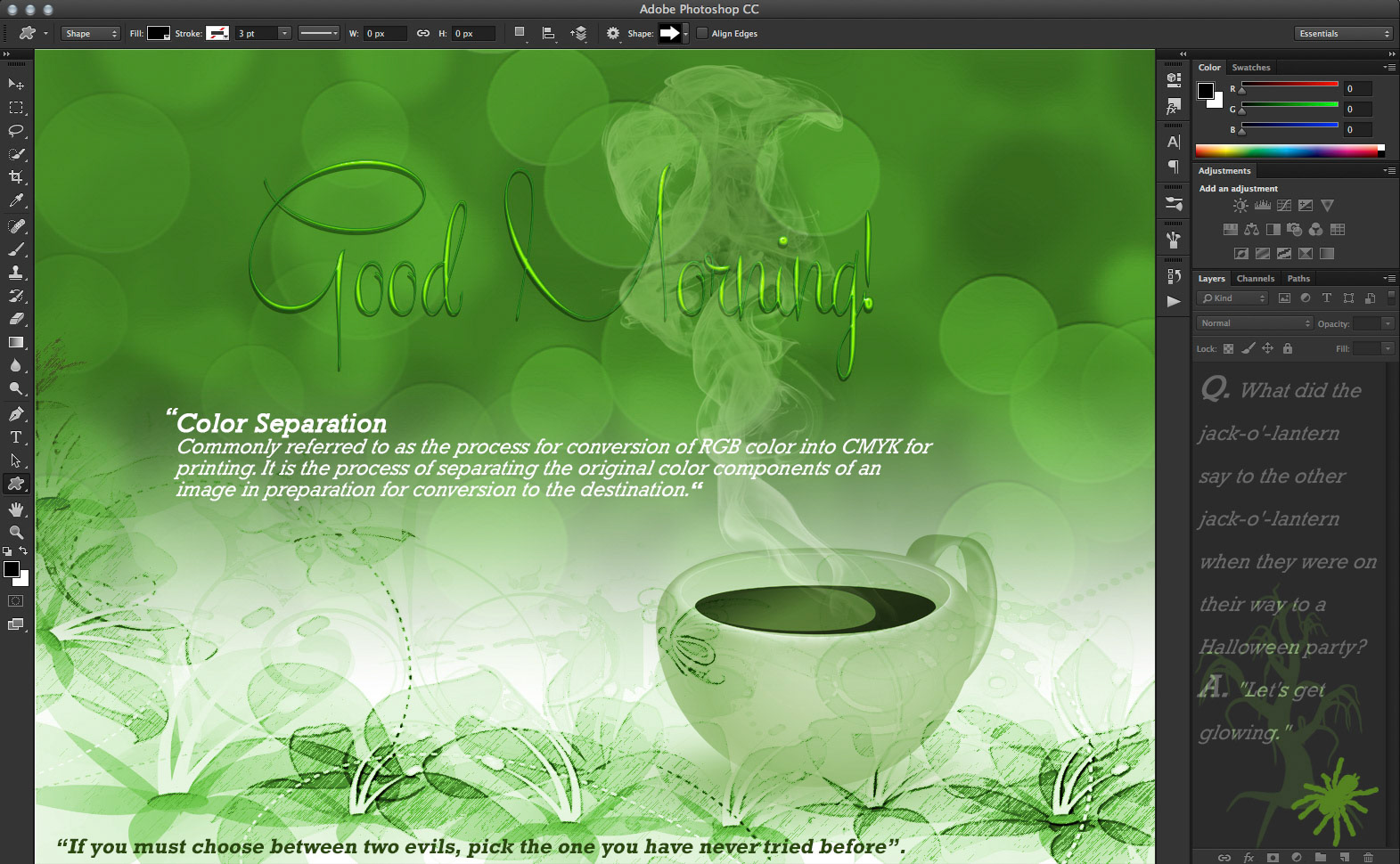Add a Color Balance adjustment
The image size is (1400, 864).
pos(1251,230)
